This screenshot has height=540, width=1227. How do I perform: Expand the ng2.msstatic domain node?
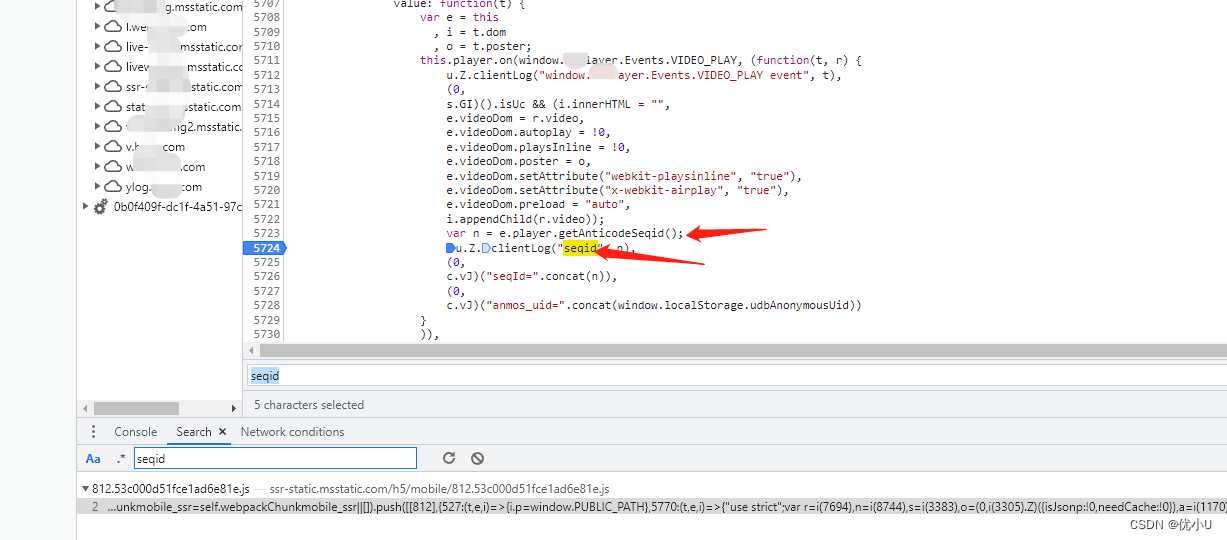click(x=98, y=127)
